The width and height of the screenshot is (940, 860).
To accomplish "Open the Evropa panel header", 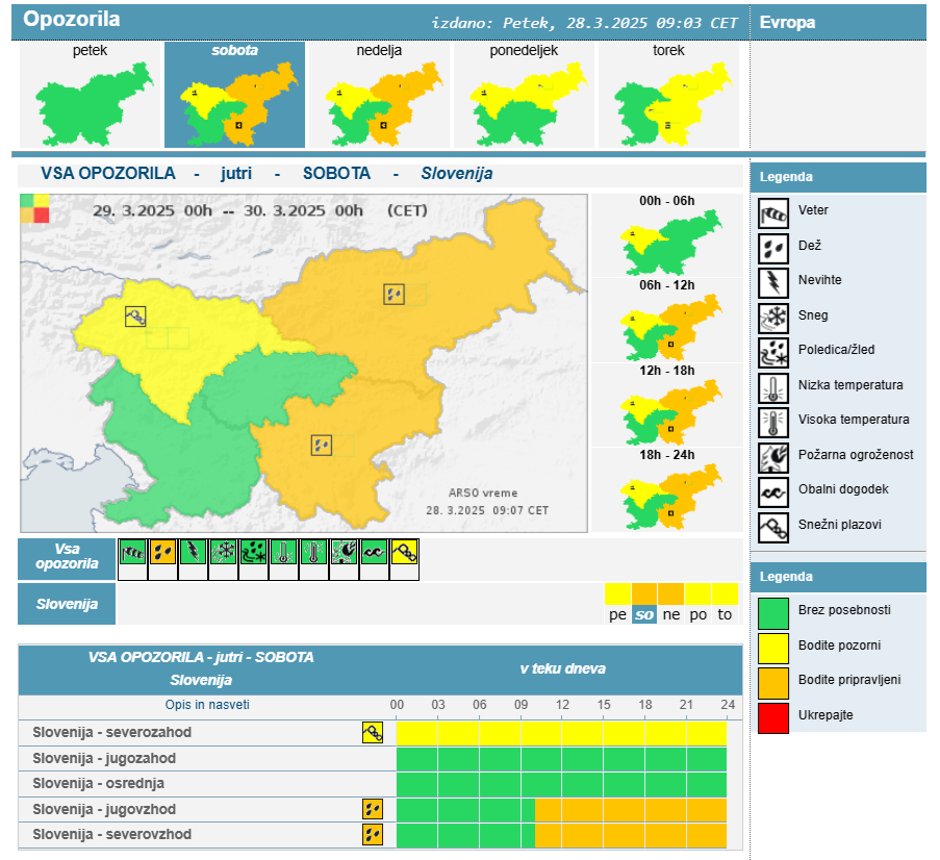I will (x=788, y=22).
